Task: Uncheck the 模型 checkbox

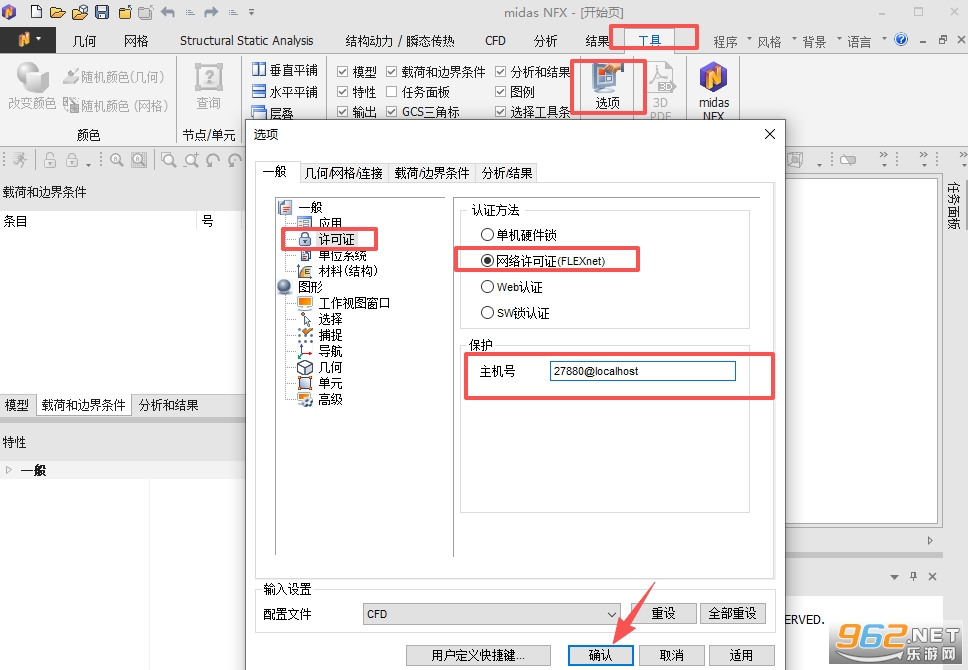Action: click(343, 72)
